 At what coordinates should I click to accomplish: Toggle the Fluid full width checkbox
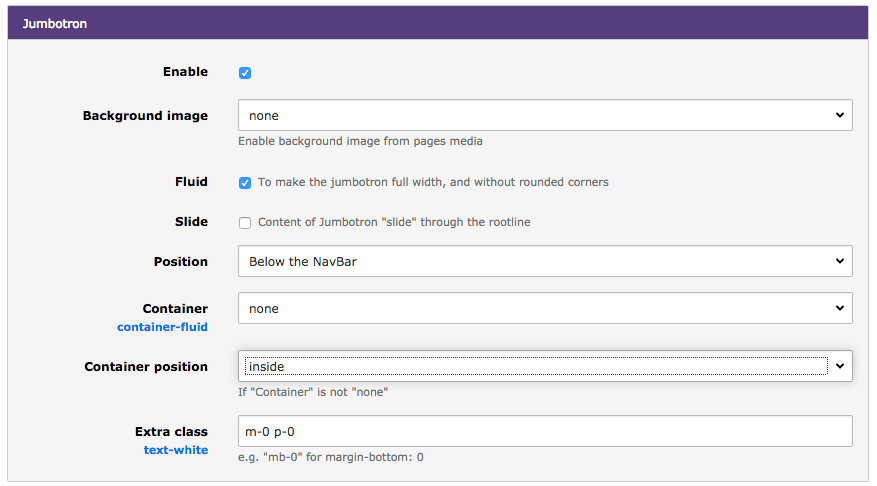(245, 183)
